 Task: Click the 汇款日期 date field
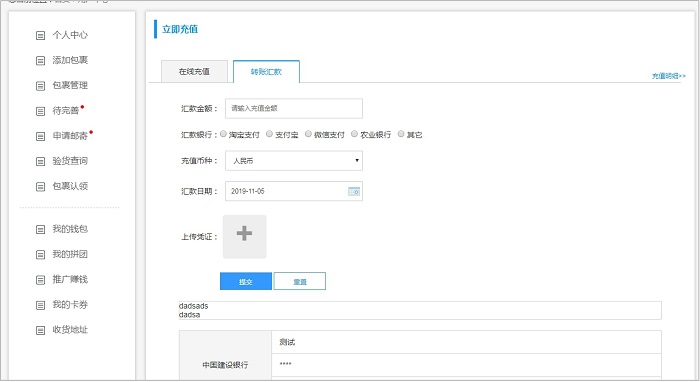294,191
